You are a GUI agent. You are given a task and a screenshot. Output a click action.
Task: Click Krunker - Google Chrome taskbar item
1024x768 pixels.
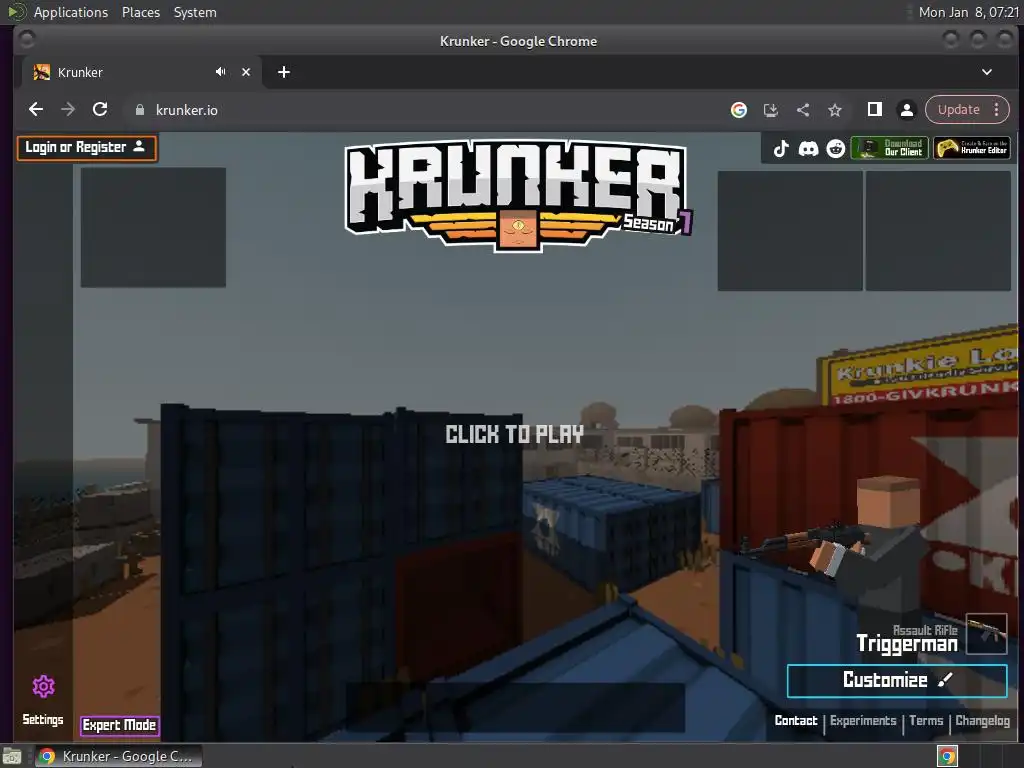click(x=118, y=756)
